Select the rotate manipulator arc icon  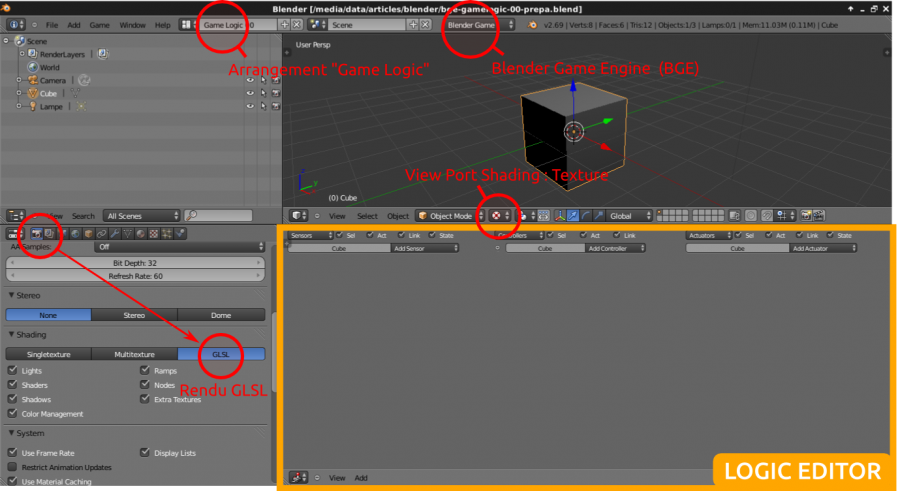586,215
